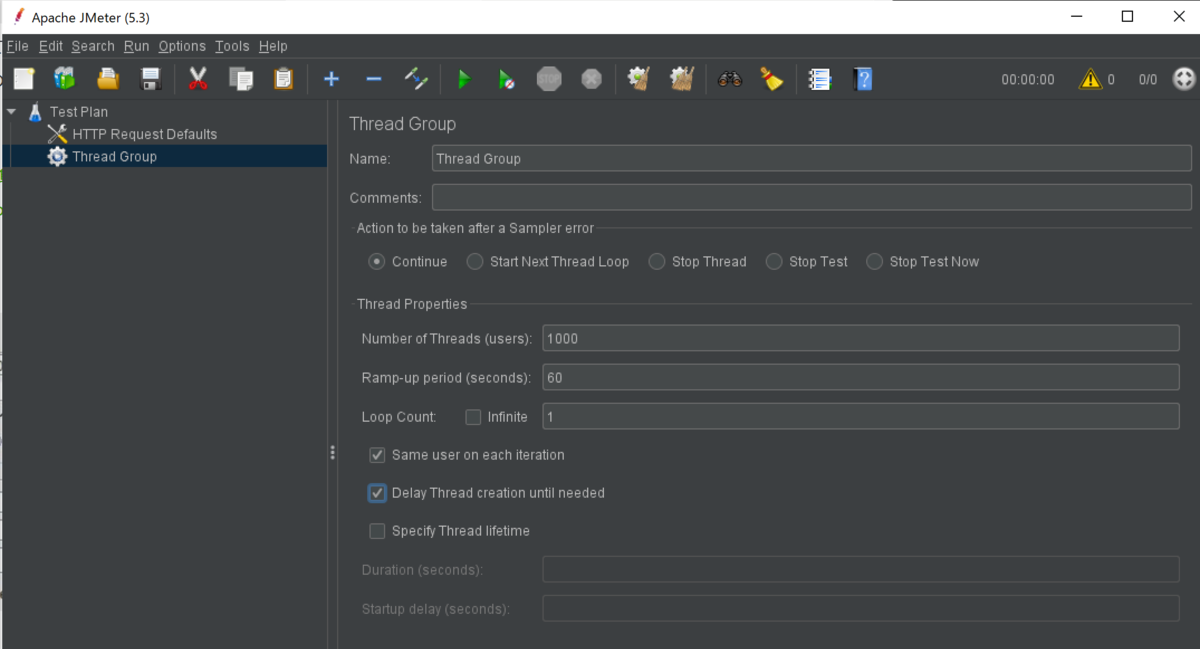Open the File menu
This screenshot has height=649, width=1200.
click(17, 46)
